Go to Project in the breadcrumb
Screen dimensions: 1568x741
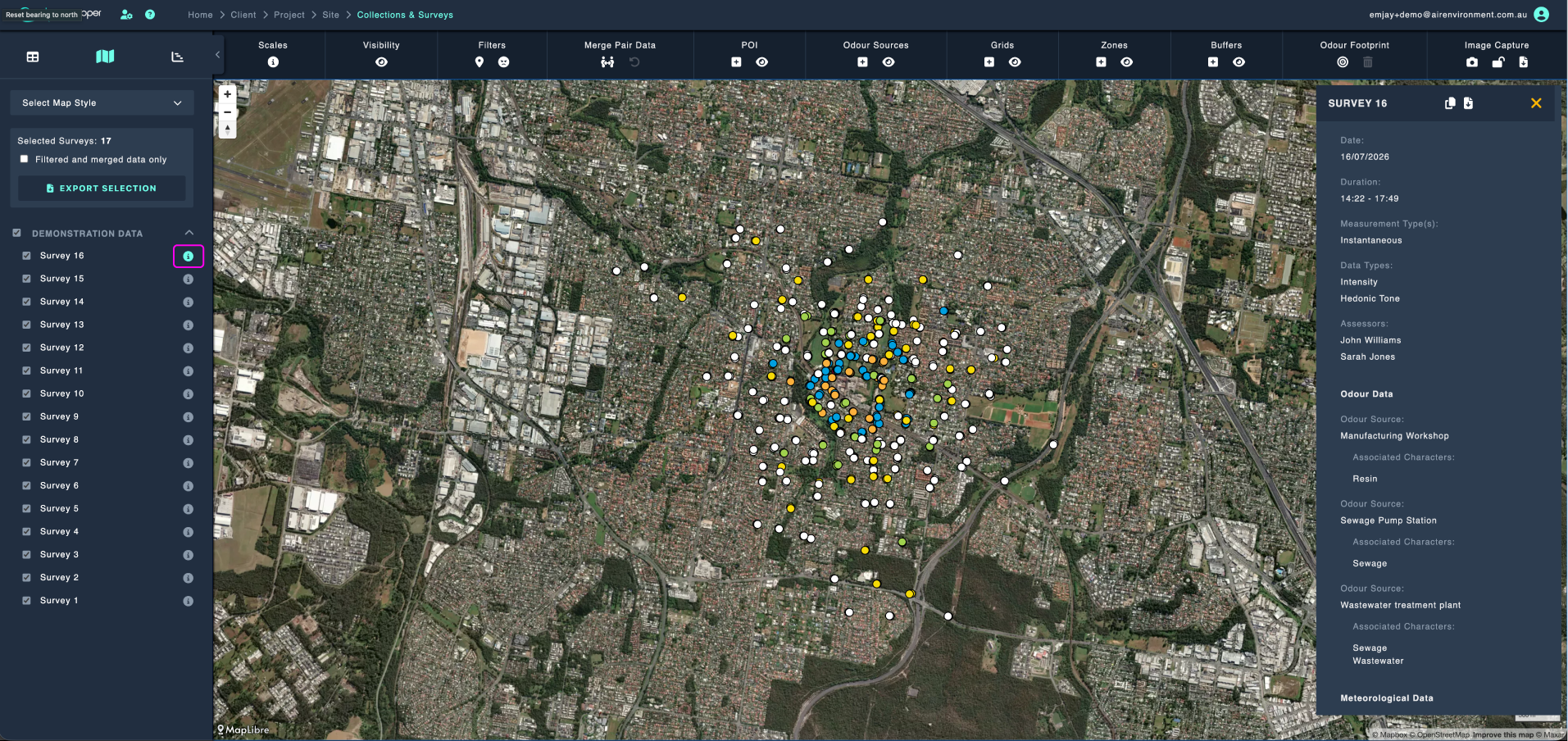click(x=289, y=15)
